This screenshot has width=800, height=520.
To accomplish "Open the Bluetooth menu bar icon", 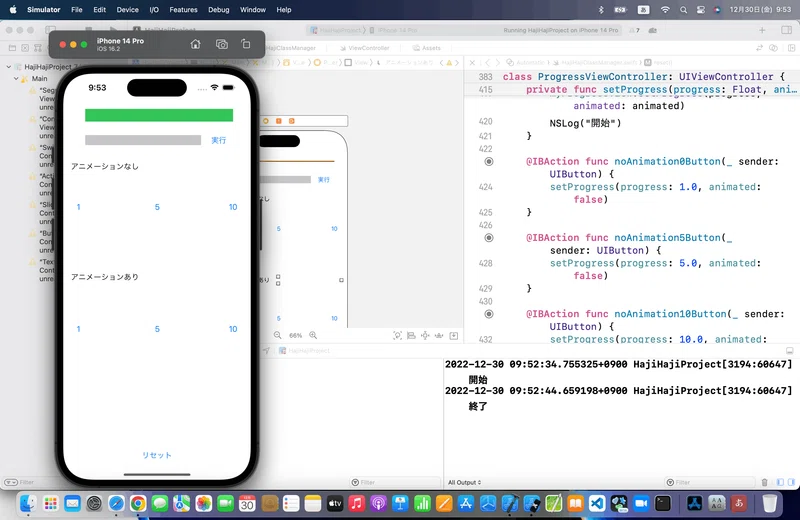I will [x=601, y=10].
